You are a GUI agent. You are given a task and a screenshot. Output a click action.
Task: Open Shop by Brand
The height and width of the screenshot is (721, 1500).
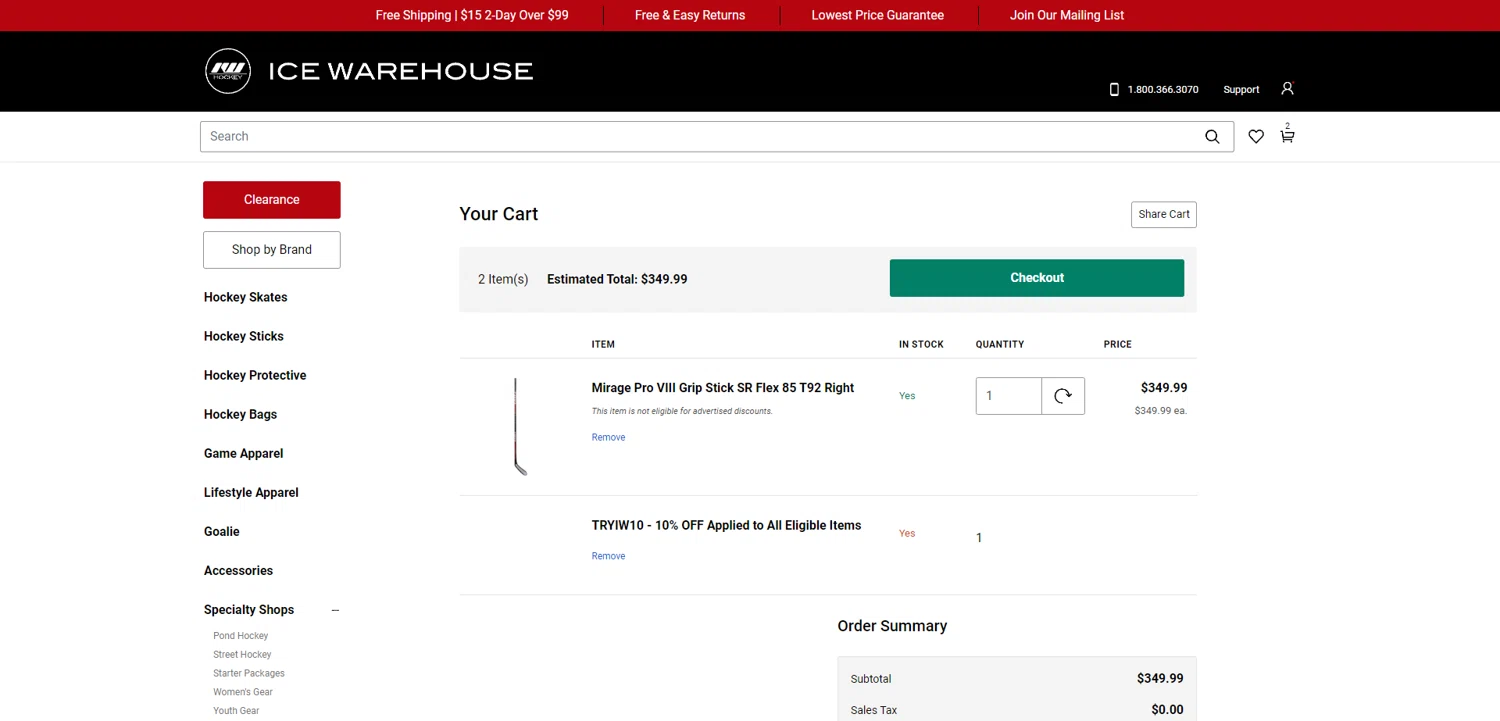(272, 250)
